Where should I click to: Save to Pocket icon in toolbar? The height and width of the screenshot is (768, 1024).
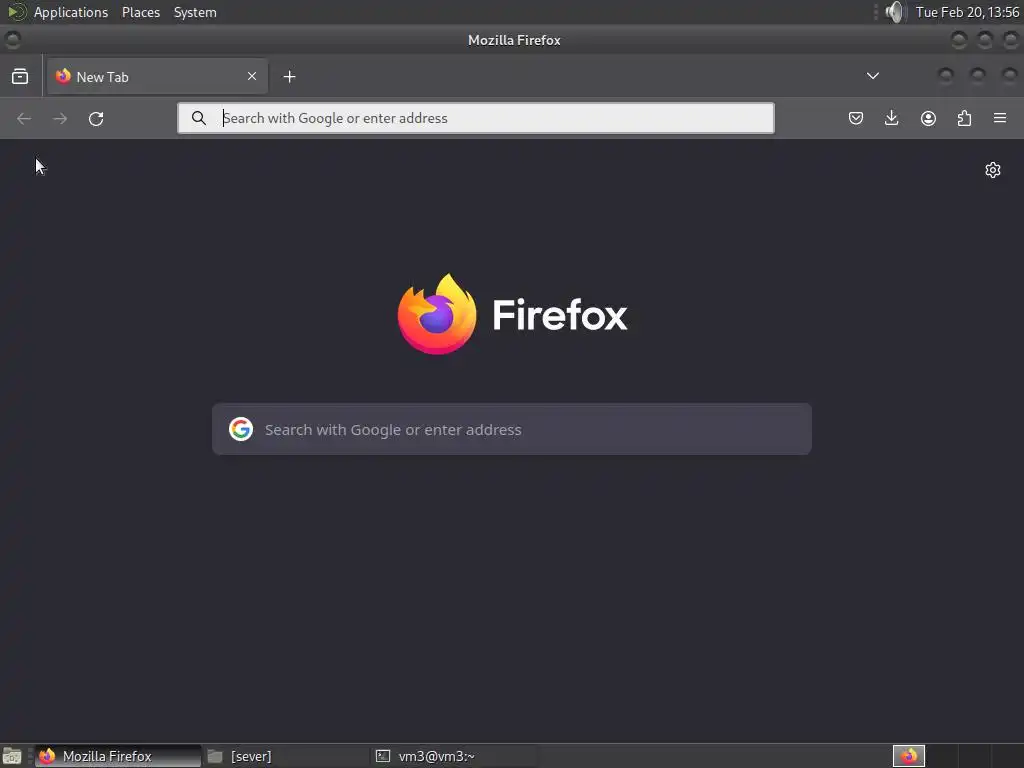(x=856, y=118)
